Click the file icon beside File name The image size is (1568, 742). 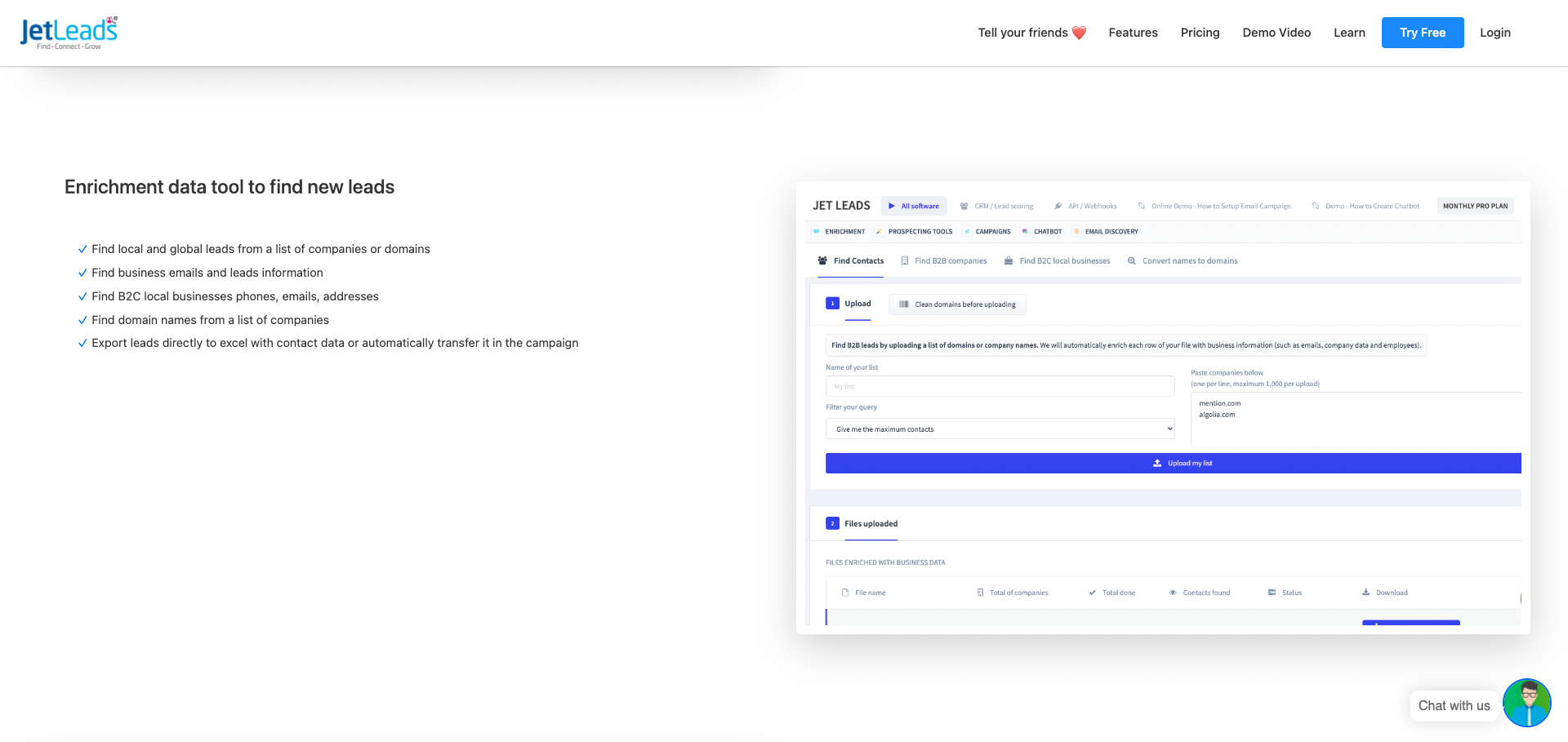[x=845, y=593]
